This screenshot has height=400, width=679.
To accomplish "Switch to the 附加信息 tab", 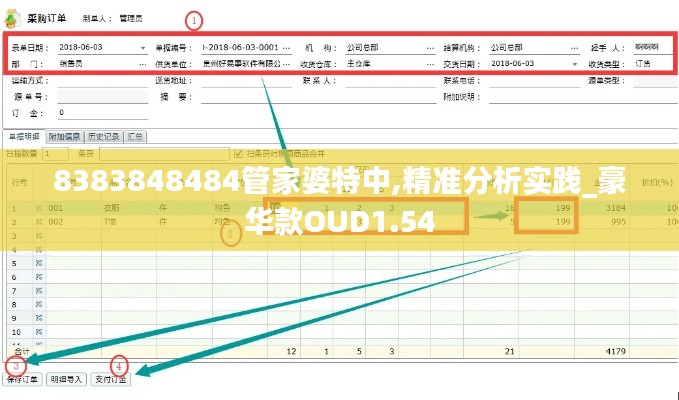I will (65, 137).
